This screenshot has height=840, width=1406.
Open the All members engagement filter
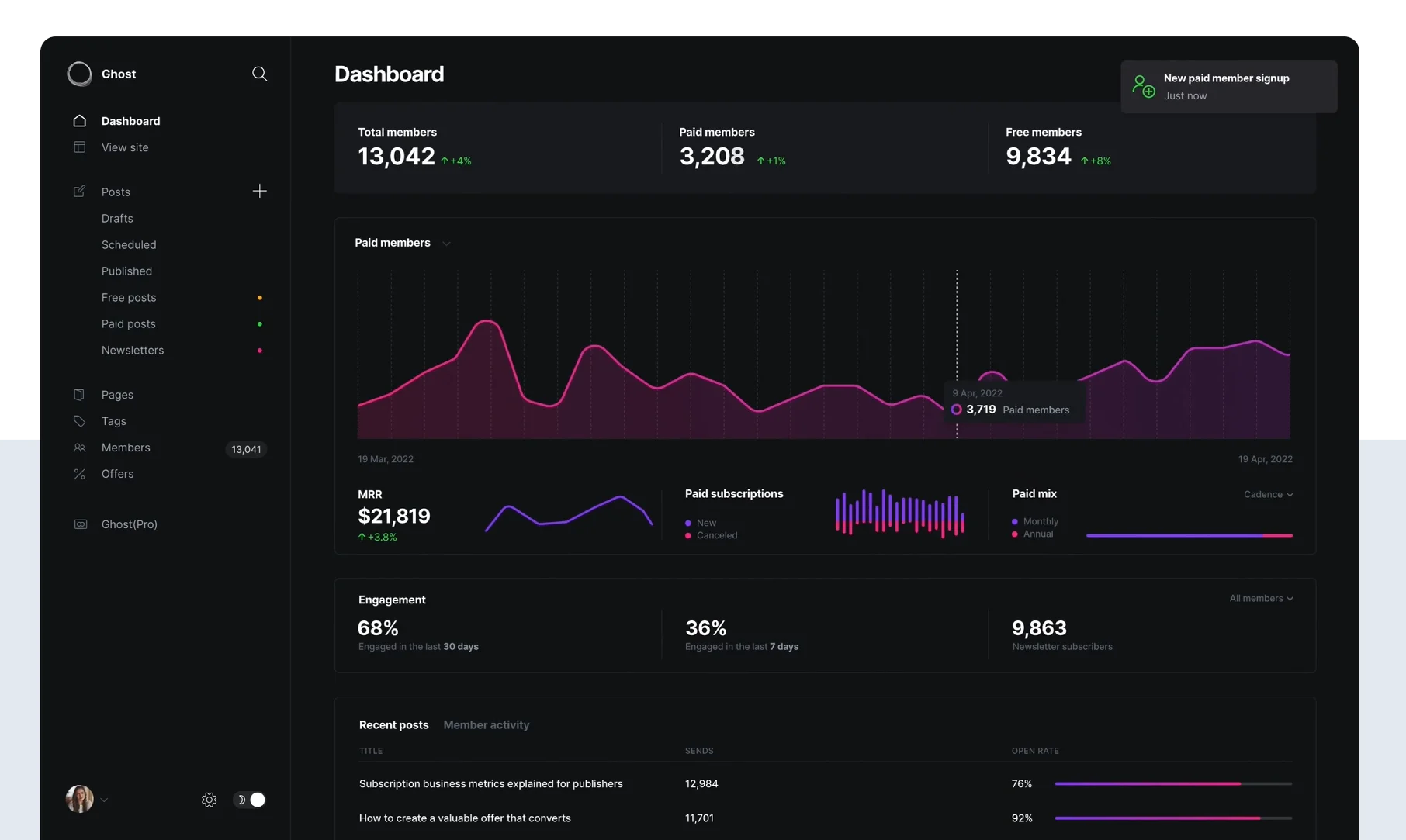1261,598
